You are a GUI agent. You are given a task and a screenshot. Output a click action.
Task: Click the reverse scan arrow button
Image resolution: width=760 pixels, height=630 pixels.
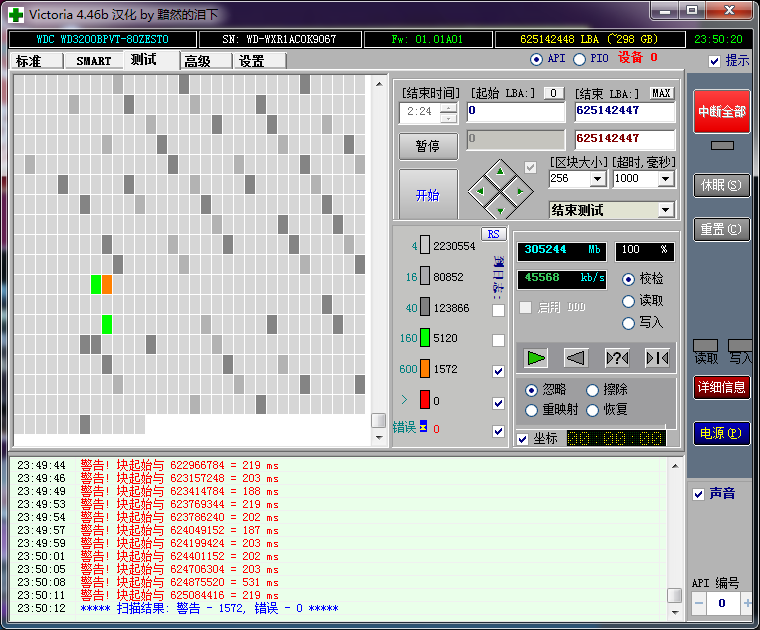pyautogui.click(x=576, y=358)
